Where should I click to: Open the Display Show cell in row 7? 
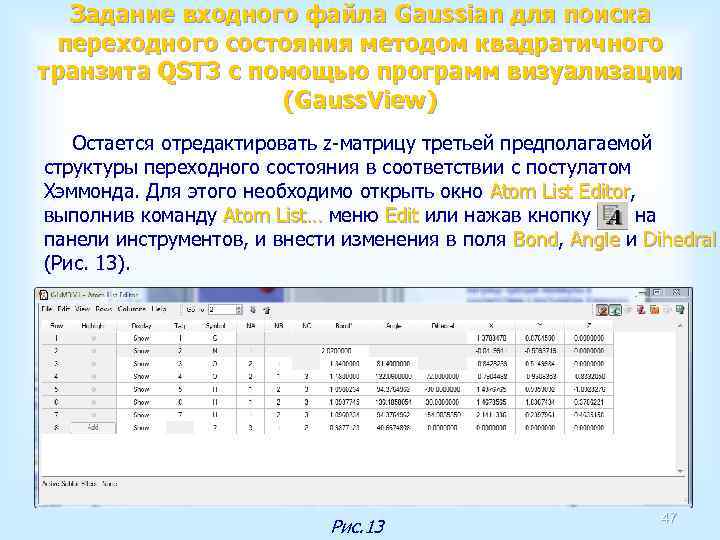[141, 415]
